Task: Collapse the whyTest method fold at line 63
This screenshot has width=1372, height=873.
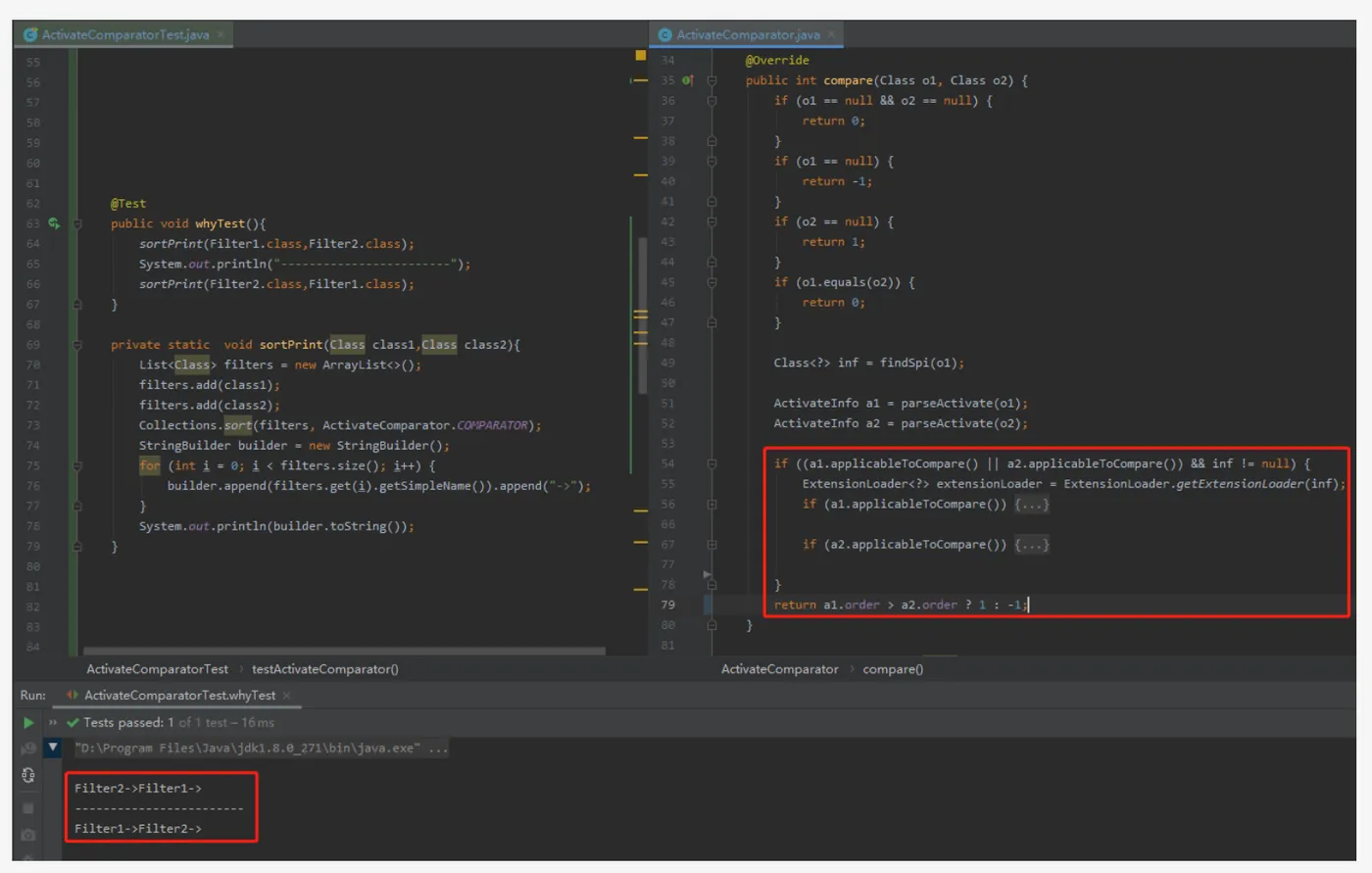Action: pyautogui.click(x=77, y=223)
